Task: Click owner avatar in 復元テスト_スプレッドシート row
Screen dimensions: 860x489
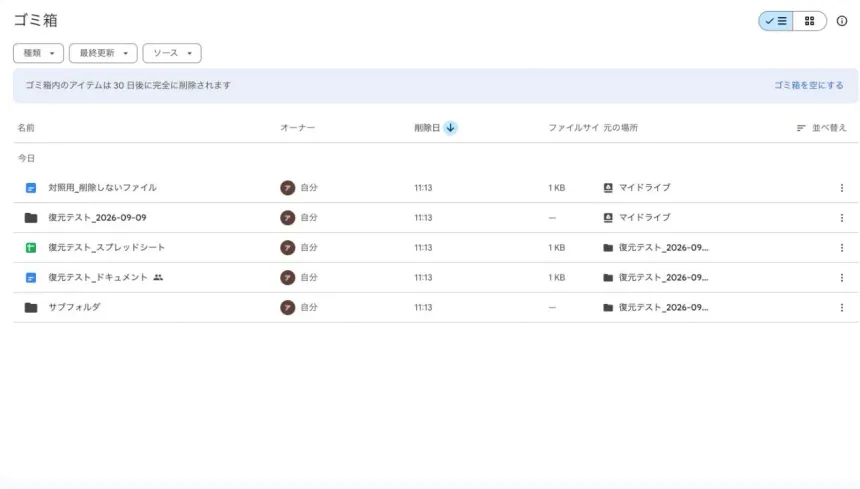Action: (287, 247)
